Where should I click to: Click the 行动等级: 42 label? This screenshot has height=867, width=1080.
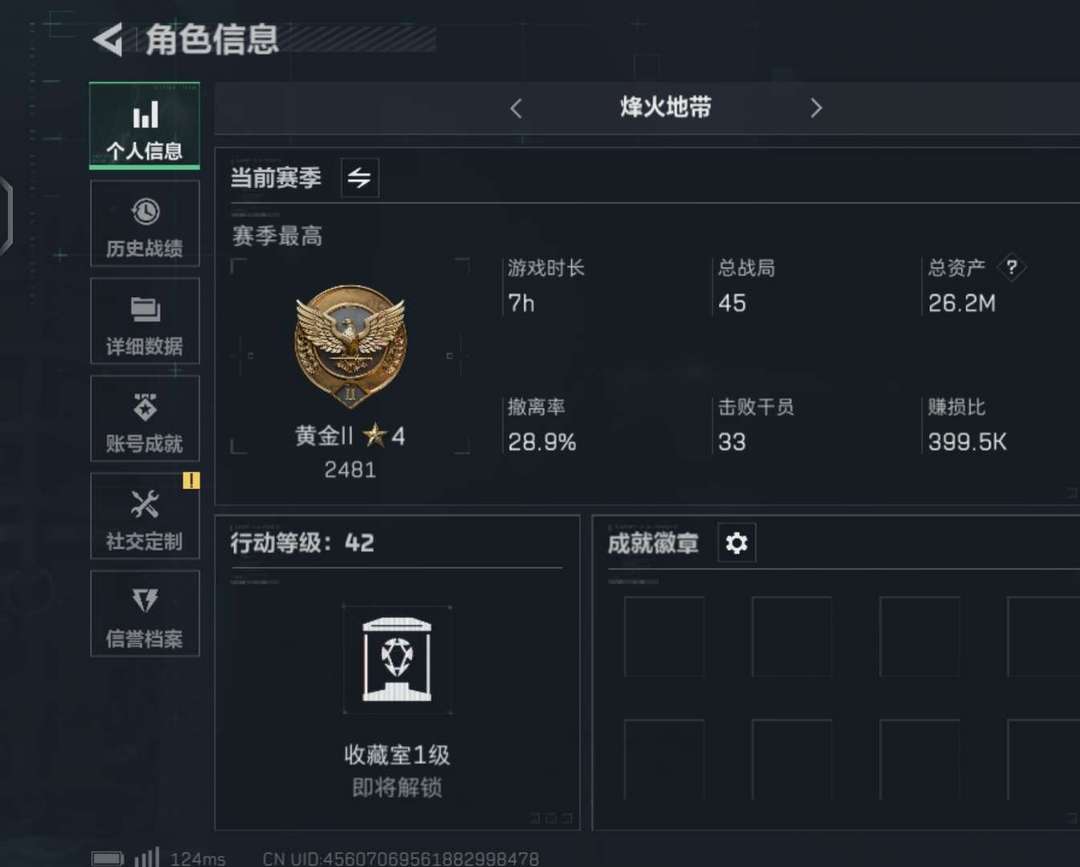click(x=302, y=543)
